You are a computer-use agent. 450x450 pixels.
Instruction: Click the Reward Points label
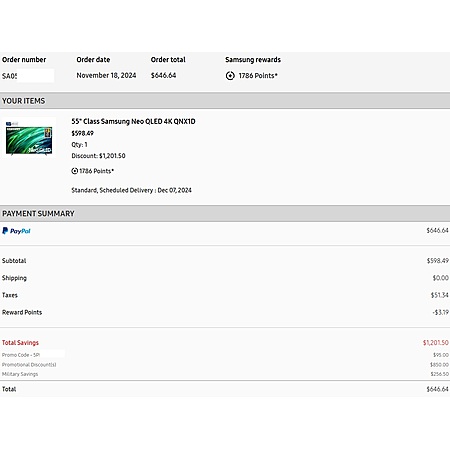coord(22,312)
